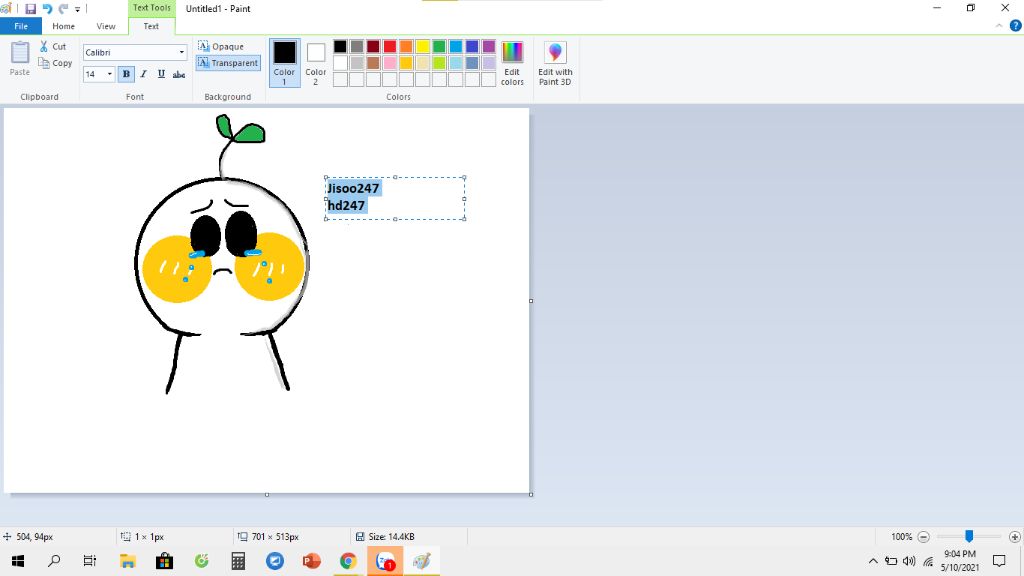Image resolution: width=1024 pixels, height=576 pixels.
Task: Open the volume control in system tray
Action: [x=909, y=561]
